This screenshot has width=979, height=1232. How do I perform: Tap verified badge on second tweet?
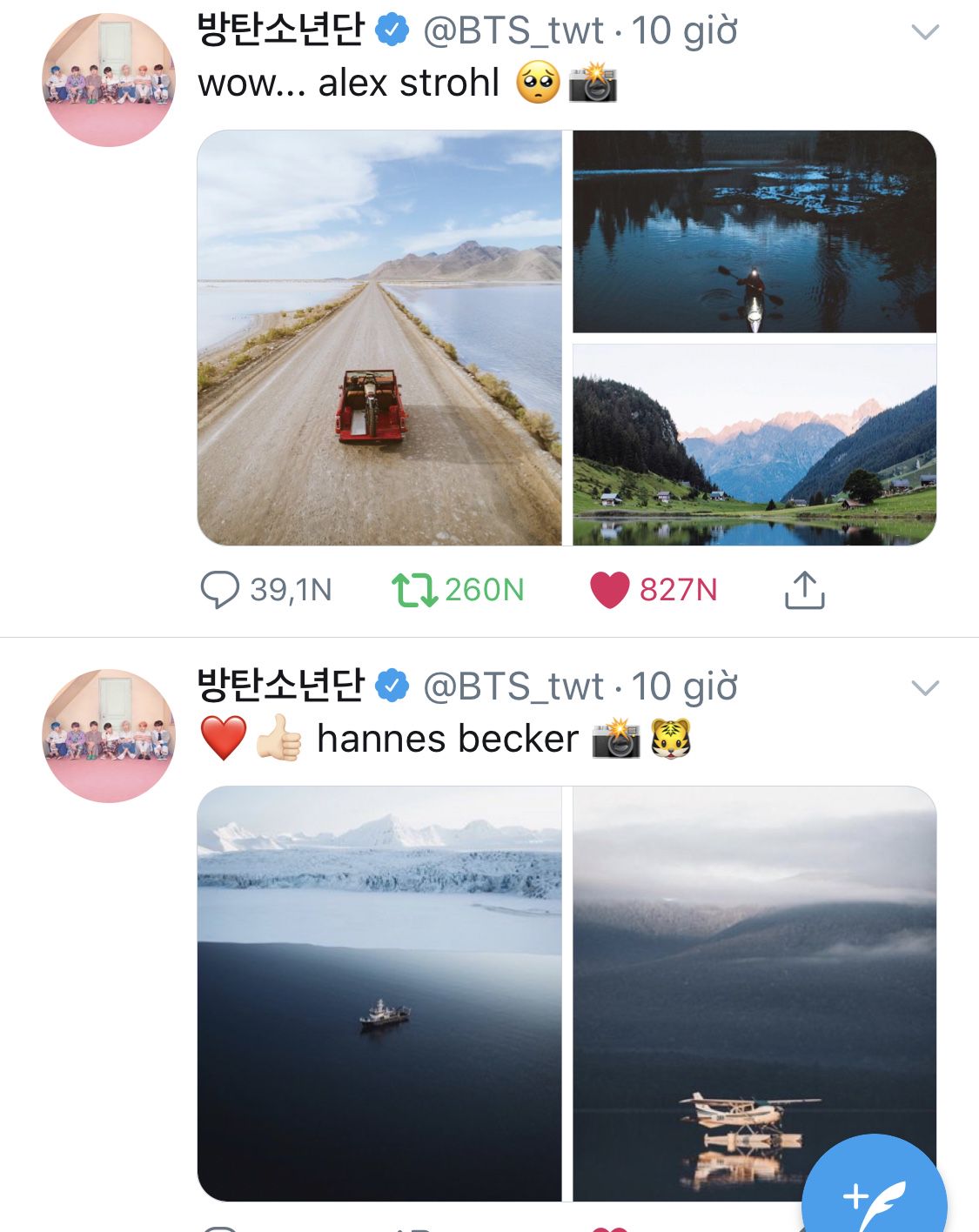coord(392,686)
